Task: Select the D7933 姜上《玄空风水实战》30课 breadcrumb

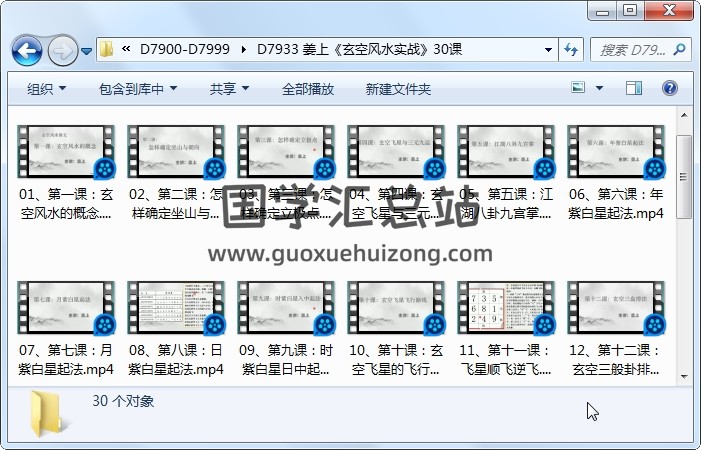Action: [x=359, y=49]
